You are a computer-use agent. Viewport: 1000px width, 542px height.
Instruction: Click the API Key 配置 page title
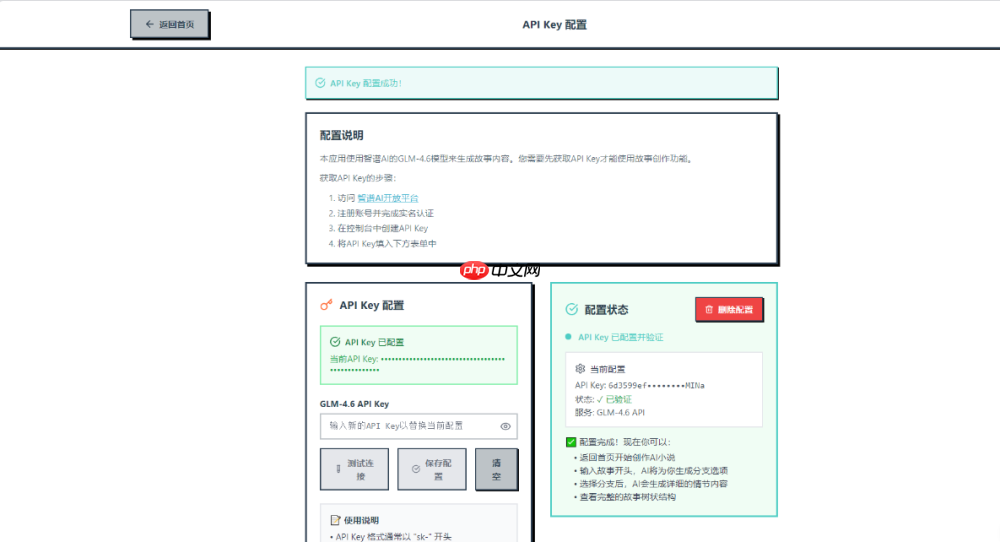click(554, 24)
